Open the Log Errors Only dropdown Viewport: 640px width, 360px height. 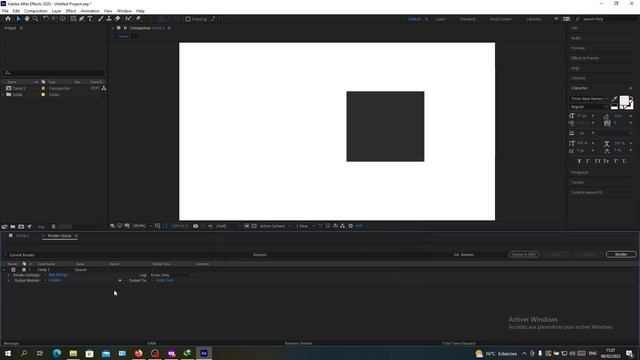(x=171, y=275)
